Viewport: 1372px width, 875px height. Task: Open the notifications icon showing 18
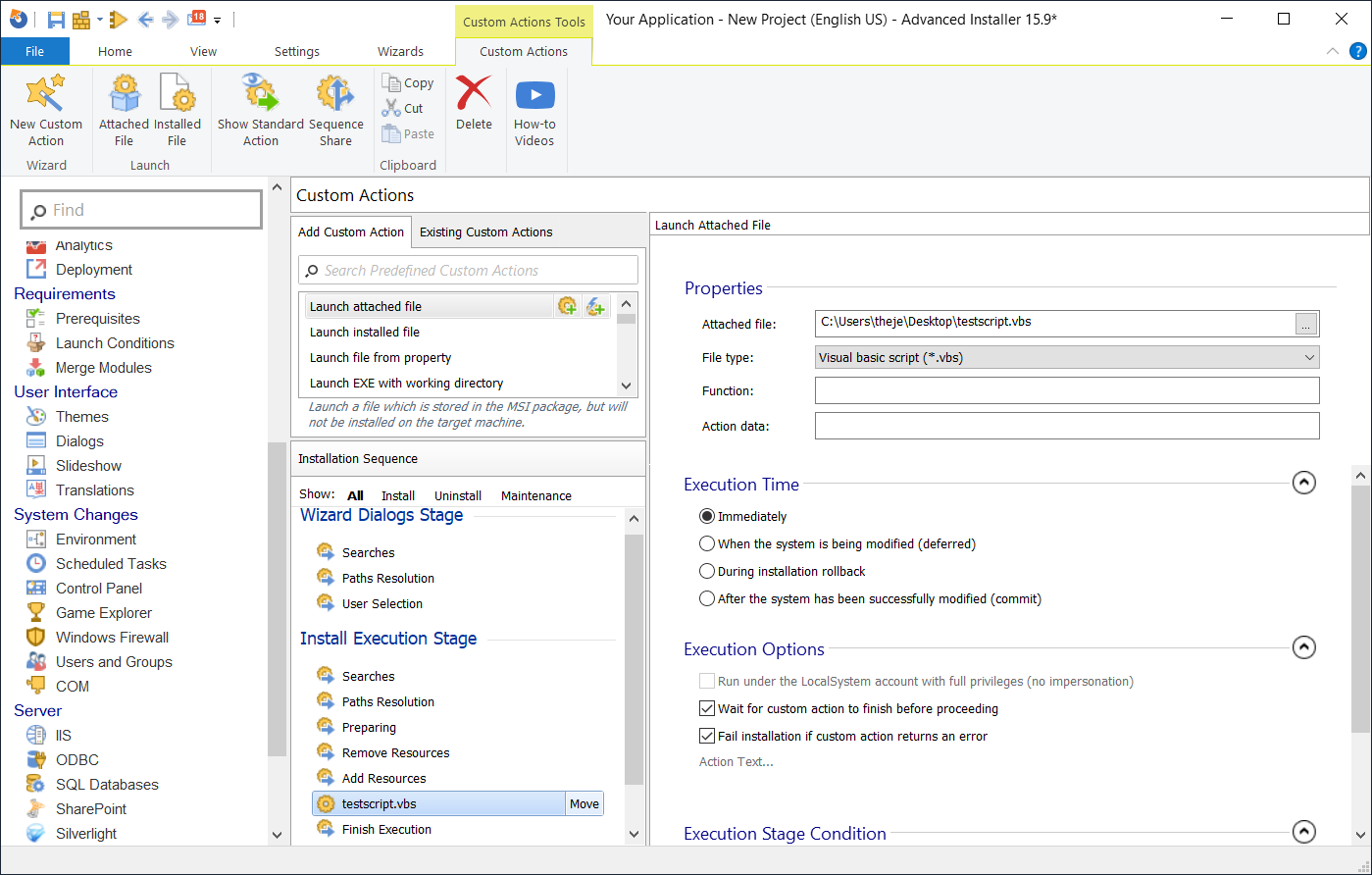pos(197,19)
